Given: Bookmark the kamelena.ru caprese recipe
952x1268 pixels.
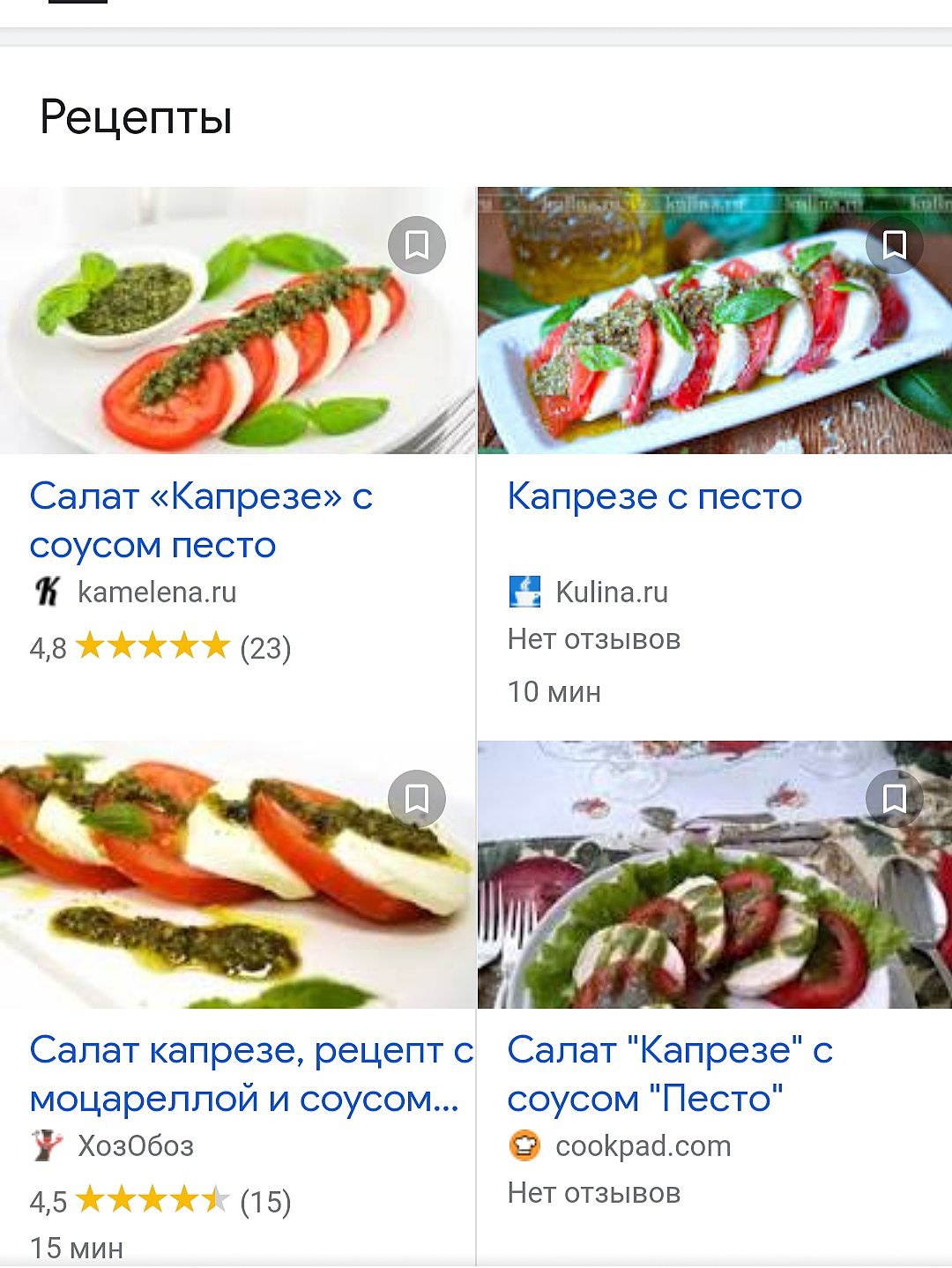Looking at the screenshot, I should coord(417,244).
